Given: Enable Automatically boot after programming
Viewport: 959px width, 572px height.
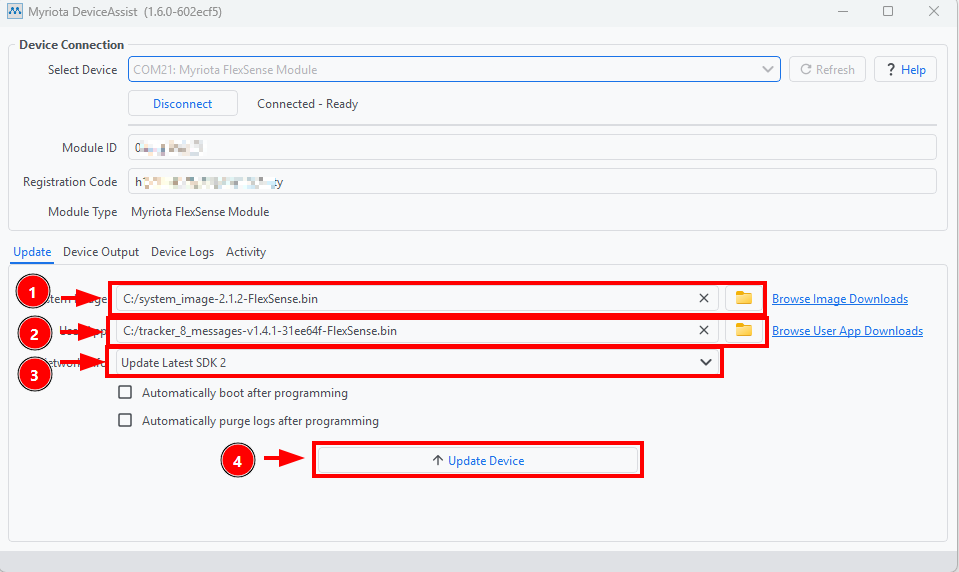Looking at the screenshot, I should pyautogui.click(x=125, y=392).
